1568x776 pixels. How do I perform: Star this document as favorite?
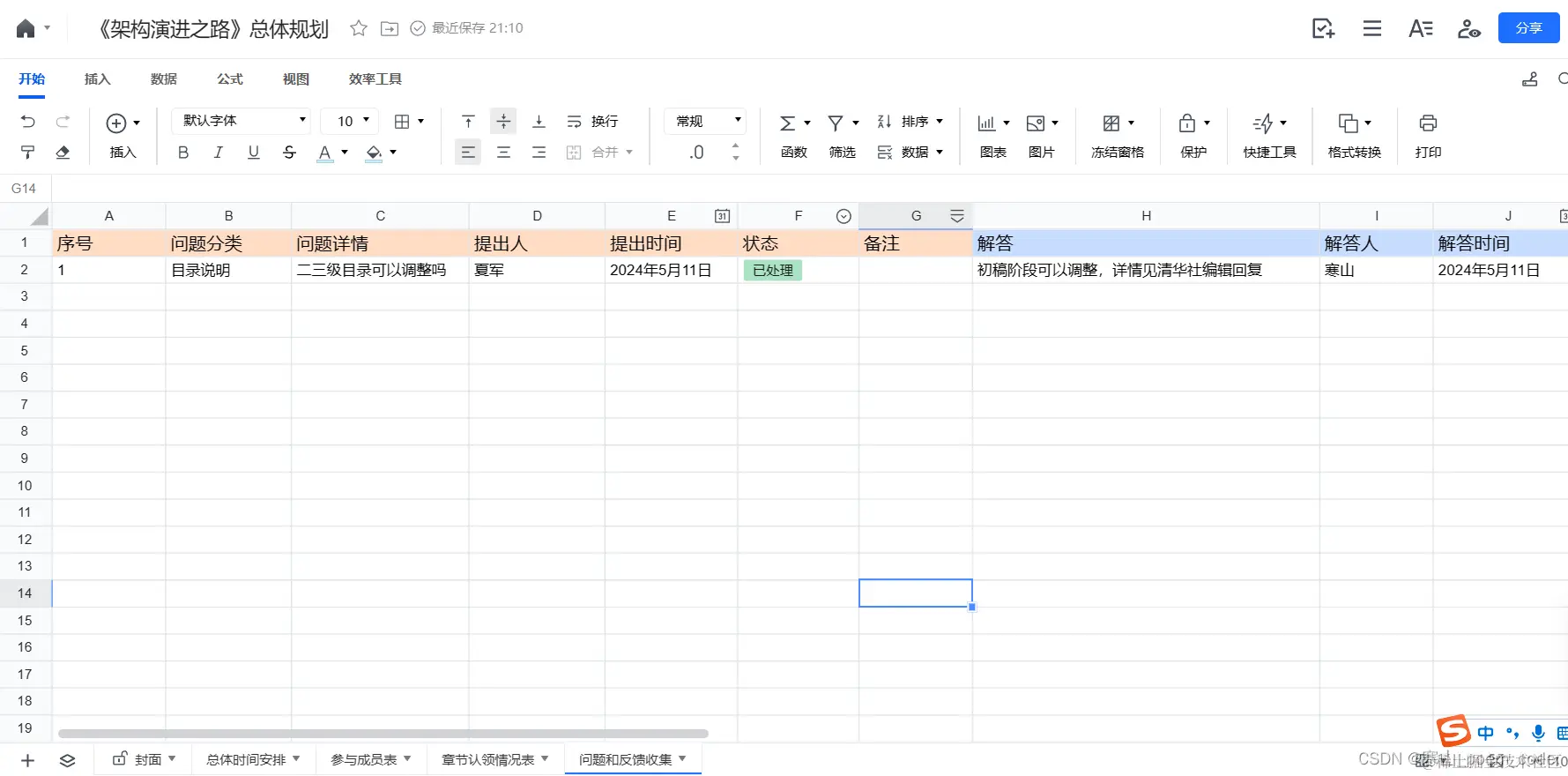358,28
